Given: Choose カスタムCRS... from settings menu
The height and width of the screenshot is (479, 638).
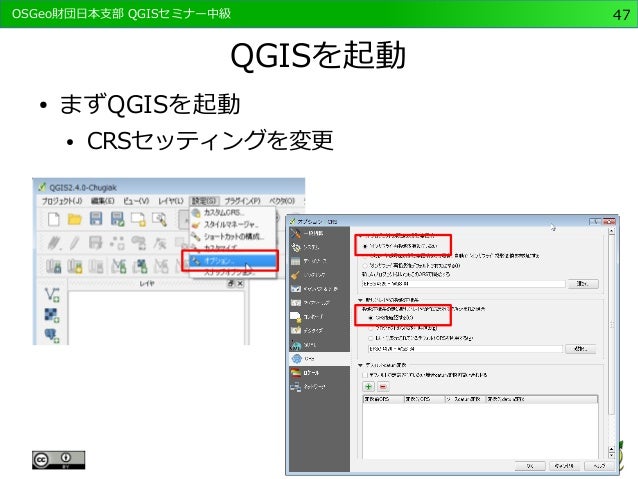Looking at the screenshot, I should [233, 212].
